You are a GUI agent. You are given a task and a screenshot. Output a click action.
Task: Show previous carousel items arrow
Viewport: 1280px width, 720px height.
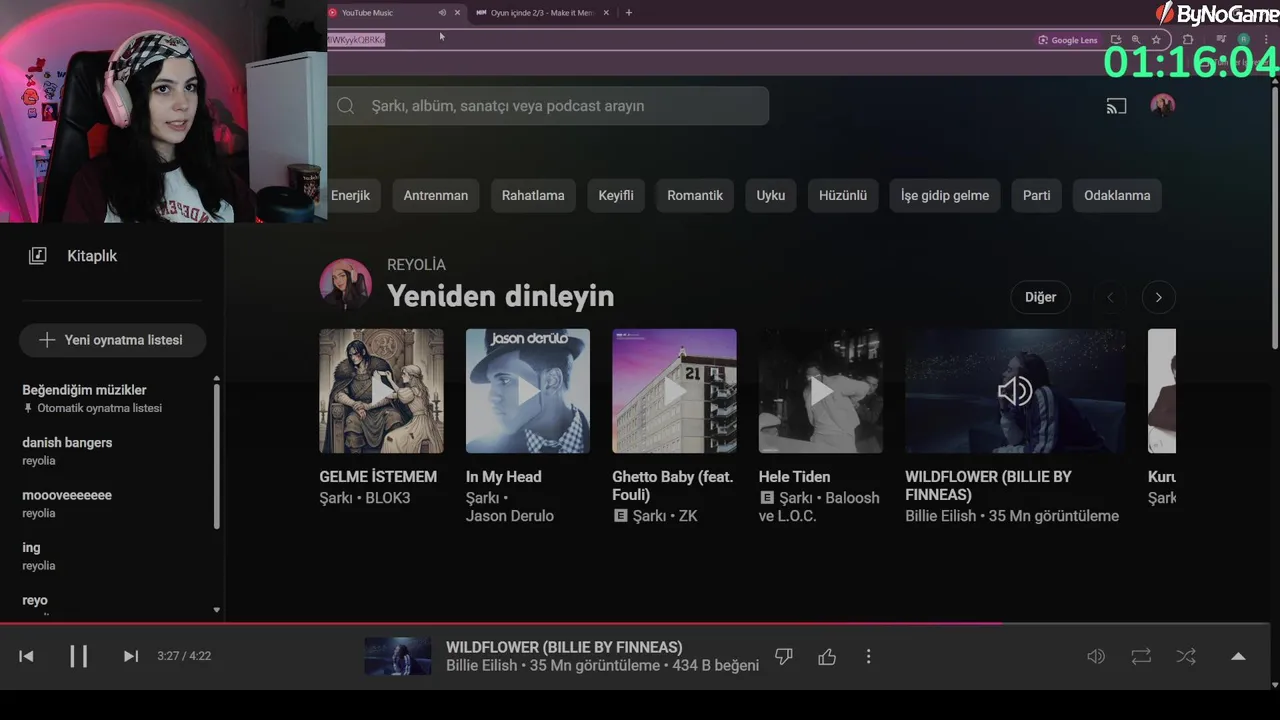pos(1110,297)
